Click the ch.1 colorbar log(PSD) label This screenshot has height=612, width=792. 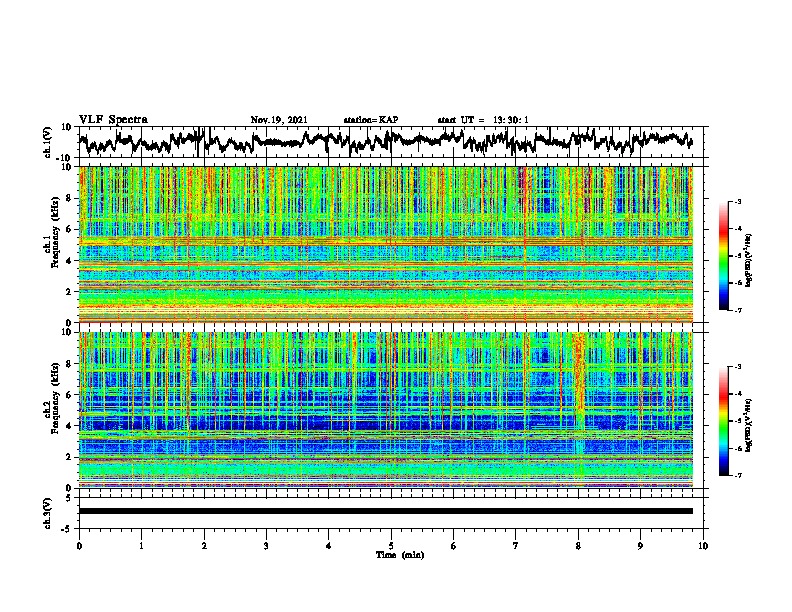click(749, 260)
